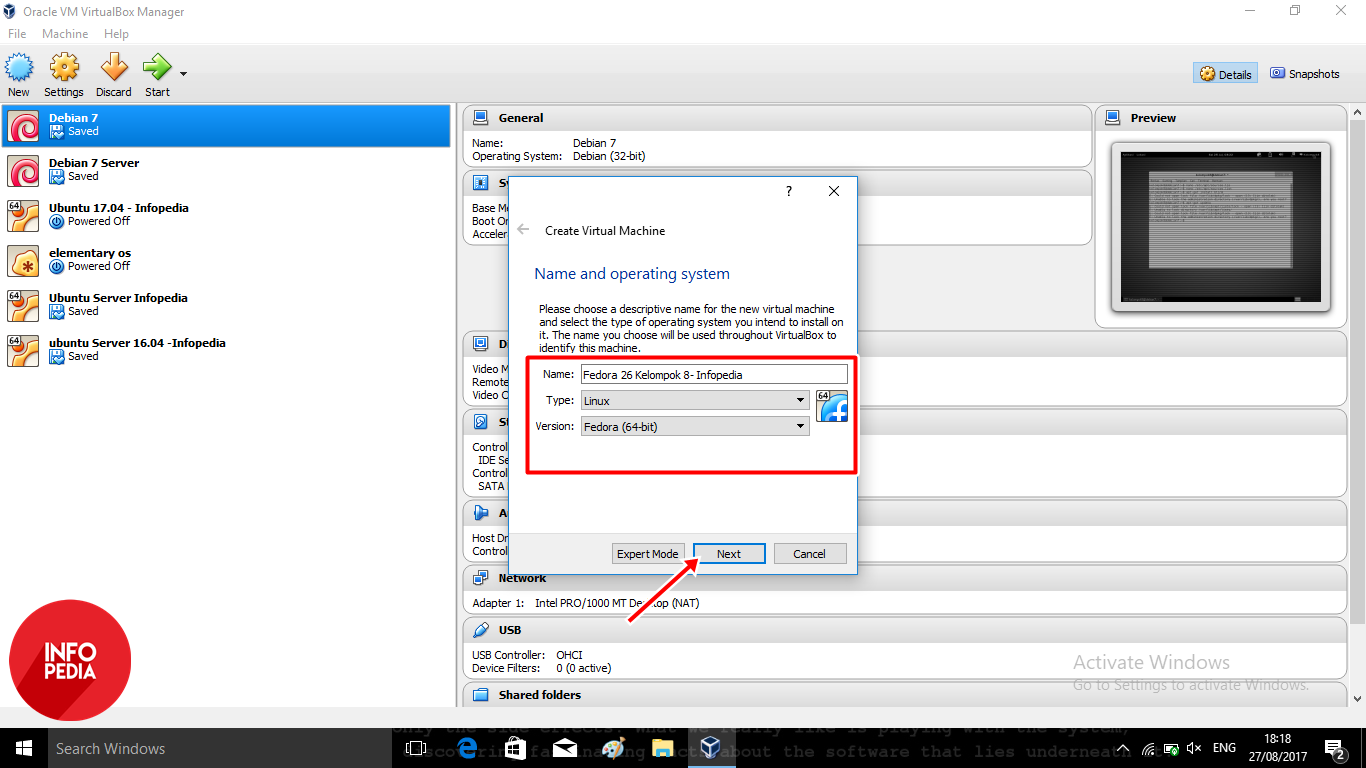This screenshot has height=768, width=1366.
Task: Select ubuntu Server 16.04 -Infopedia machine
Action: pyautogui.click(x=227, y=350)
